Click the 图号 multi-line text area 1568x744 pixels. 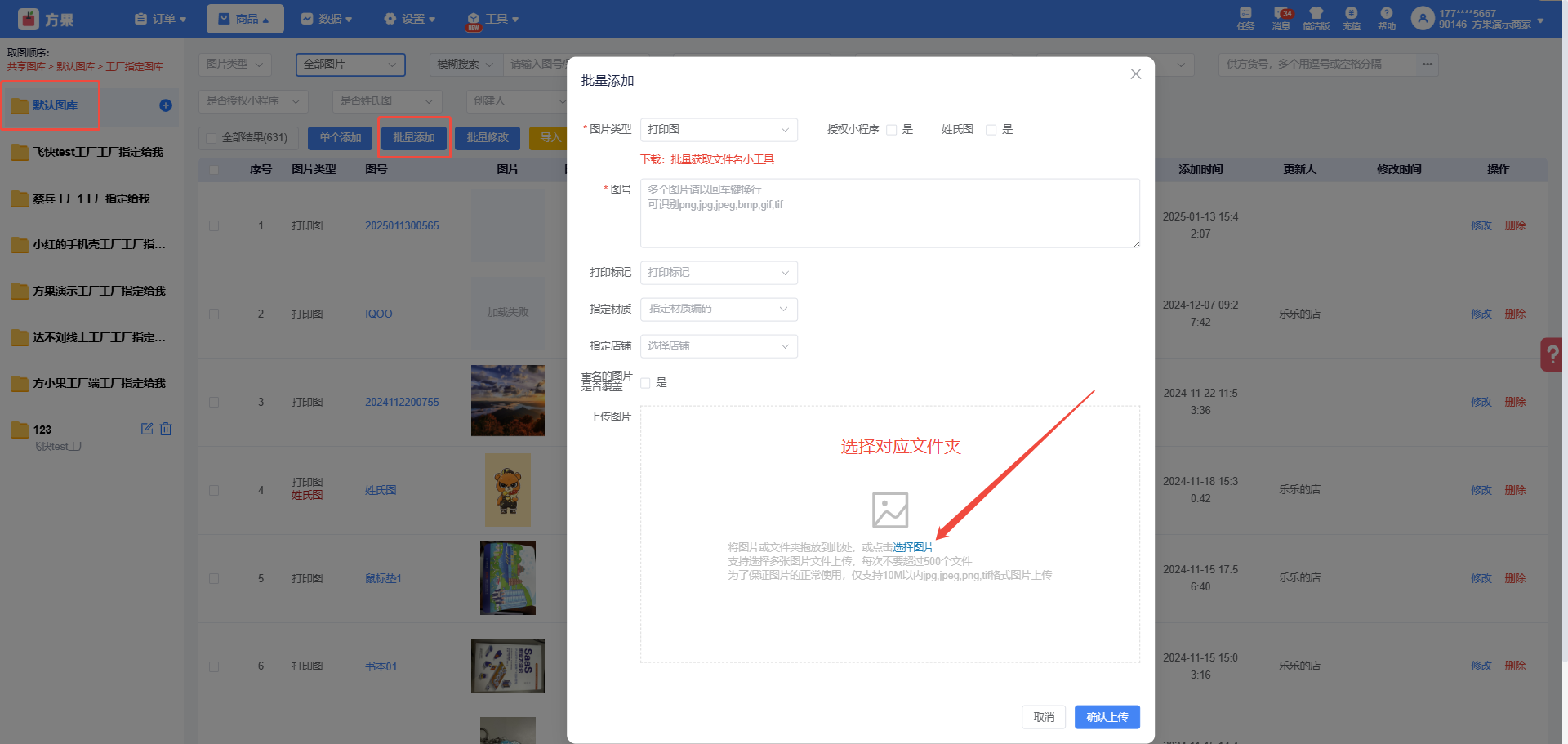point(890,213)
